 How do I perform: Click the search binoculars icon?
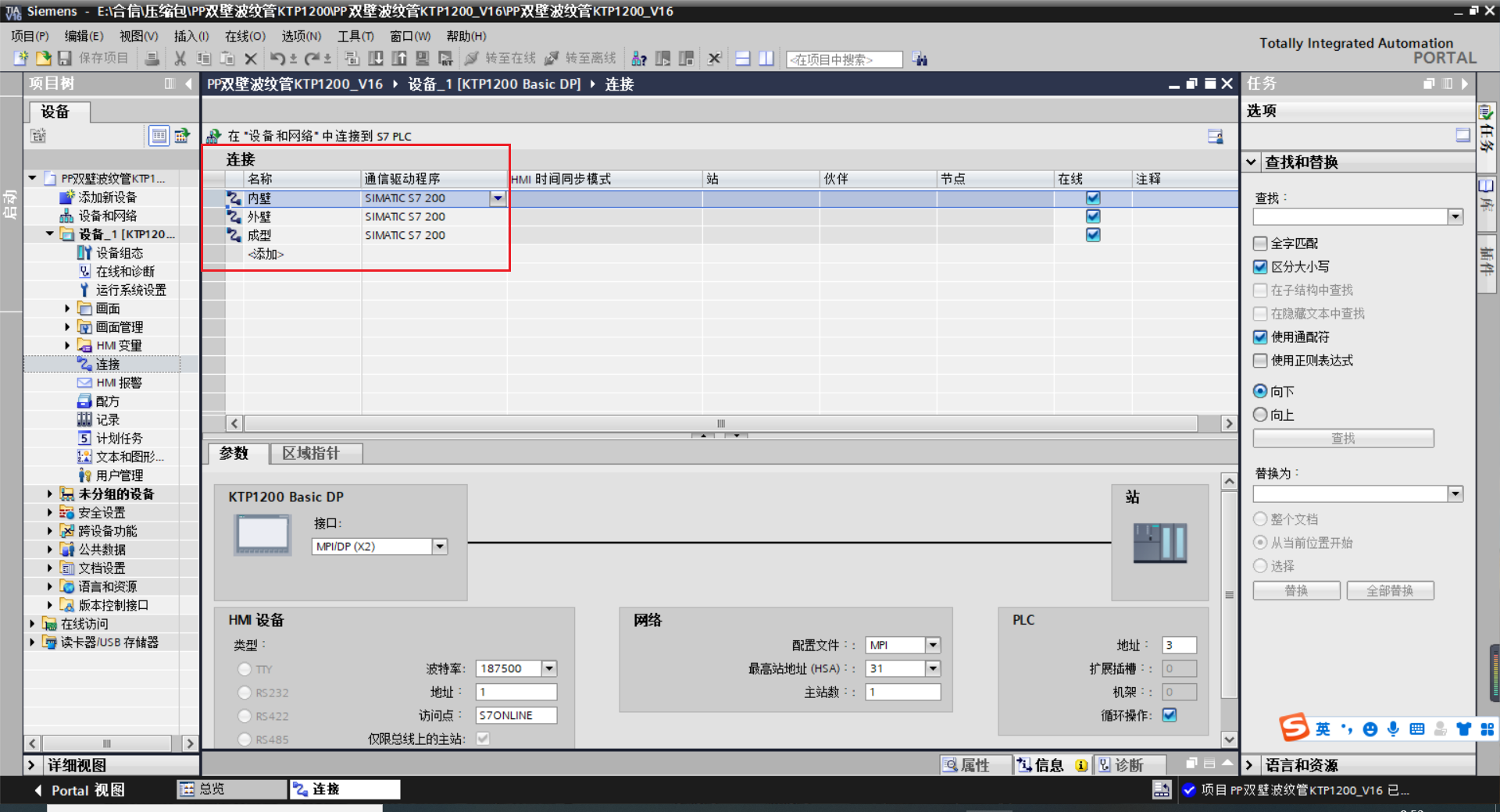pos(920,59)
